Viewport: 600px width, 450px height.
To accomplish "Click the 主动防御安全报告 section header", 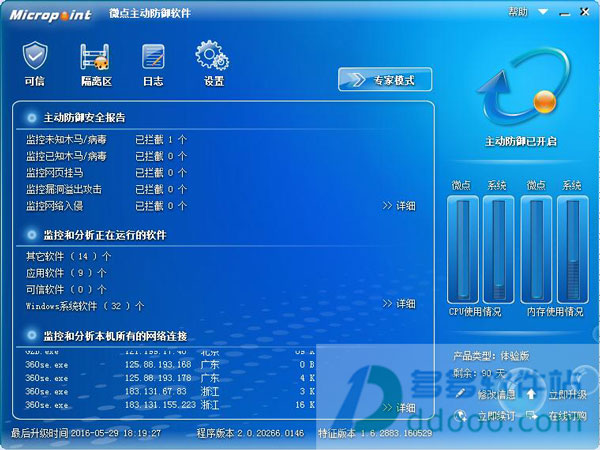I will (84, 117).
